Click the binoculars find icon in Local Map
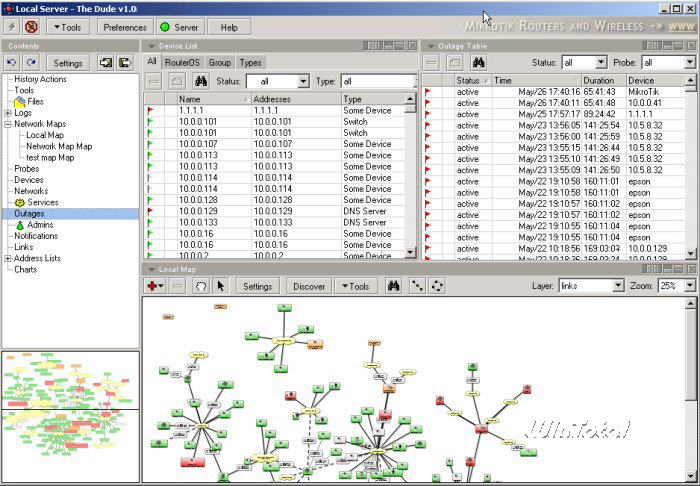This screenshot has width=700, height=486. (393, 286)
